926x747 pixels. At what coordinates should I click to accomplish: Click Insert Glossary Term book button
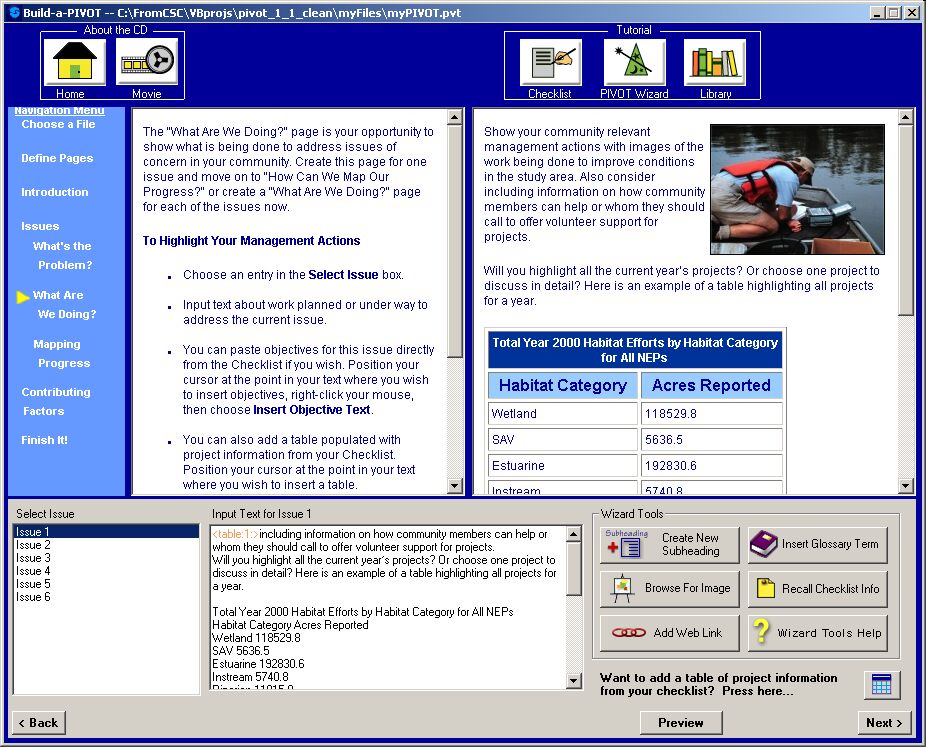pyautogui.click(x=818, y=544)
